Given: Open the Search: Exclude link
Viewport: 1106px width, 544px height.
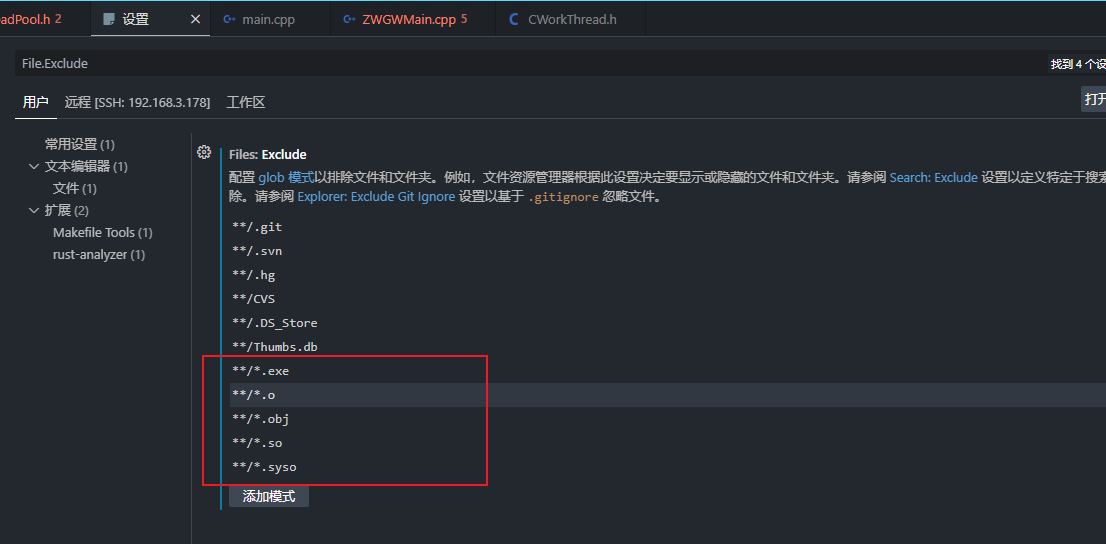Looking at the screenshot, I should click(x=934, y=178).
